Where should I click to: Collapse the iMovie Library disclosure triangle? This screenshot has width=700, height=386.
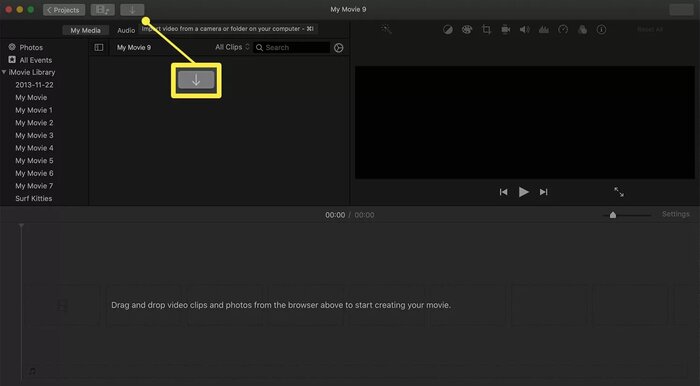coord(4,72)
